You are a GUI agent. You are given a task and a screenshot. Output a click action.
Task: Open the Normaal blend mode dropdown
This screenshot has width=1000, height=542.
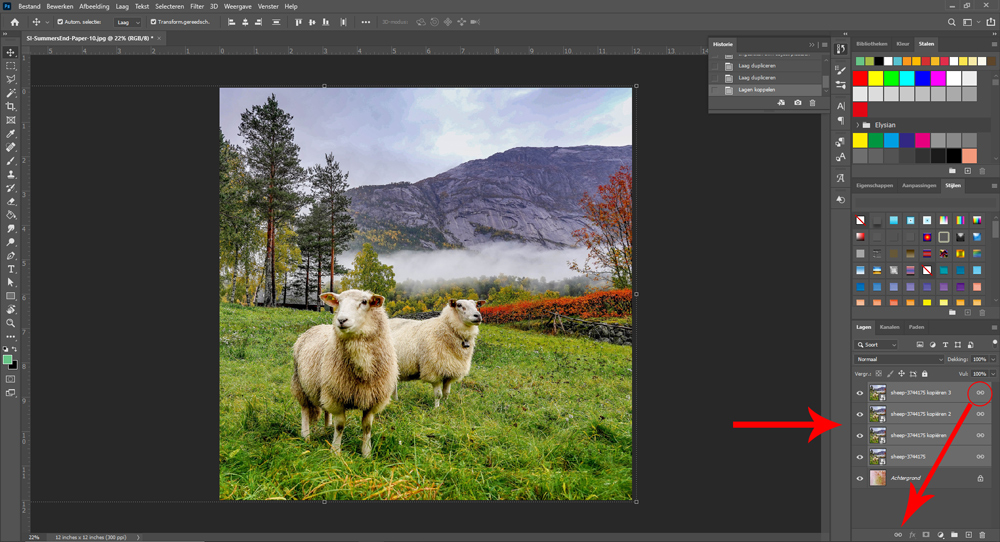coord(899,360)
